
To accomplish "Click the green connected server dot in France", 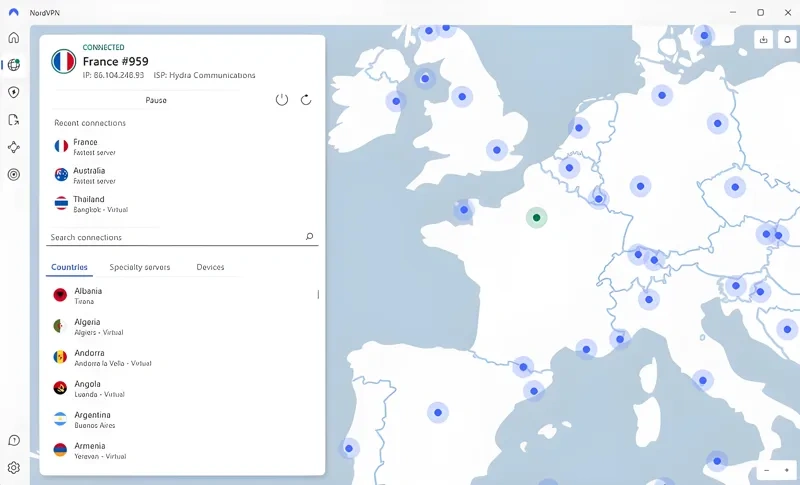I will click(537, 217).
